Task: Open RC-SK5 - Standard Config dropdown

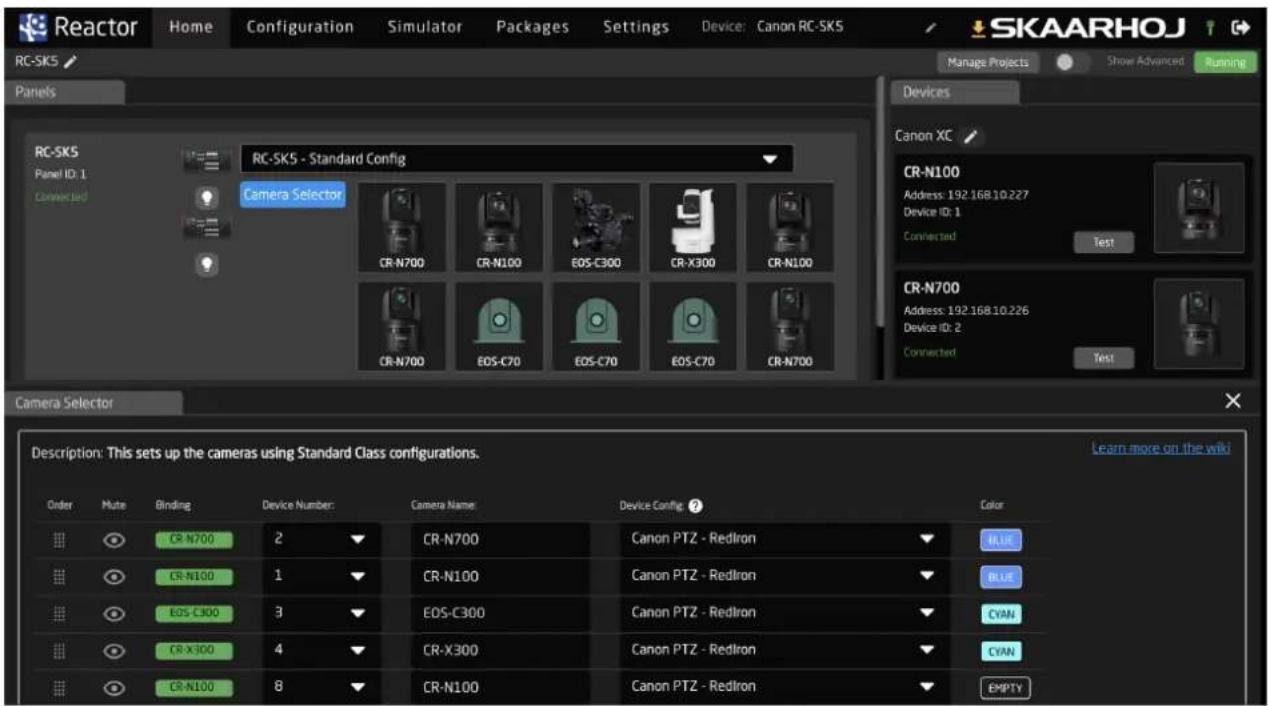Action: (517, 159)
